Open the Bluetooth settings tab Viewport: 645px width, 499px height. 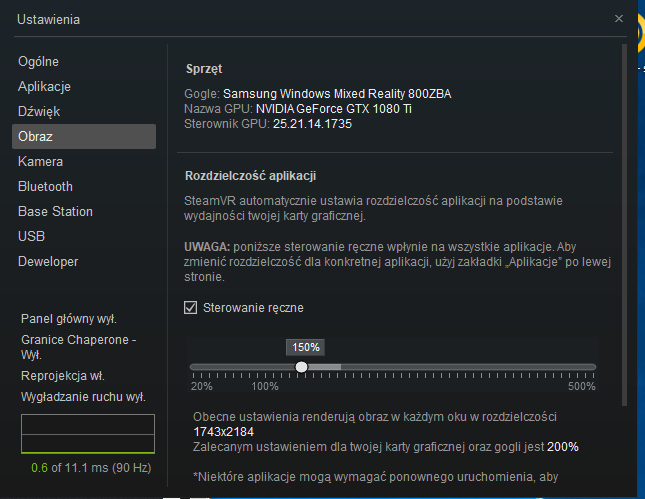click(45, 187)
